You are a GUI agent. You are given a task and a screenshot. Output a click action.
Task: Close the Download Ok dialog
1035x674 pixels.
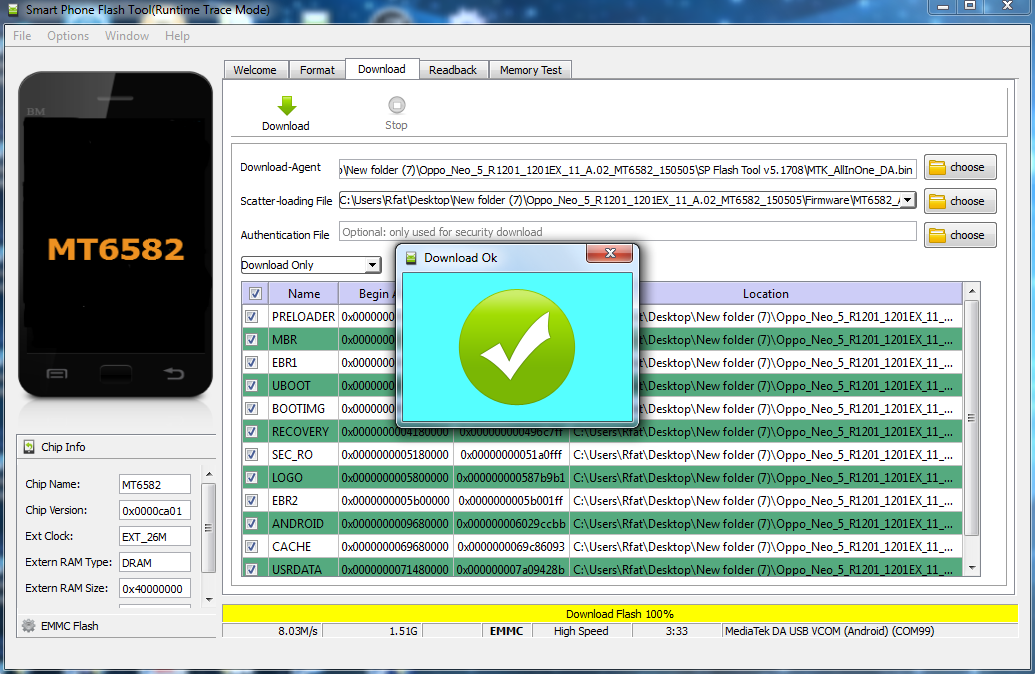pyautogui.click(x=610, y=253)
